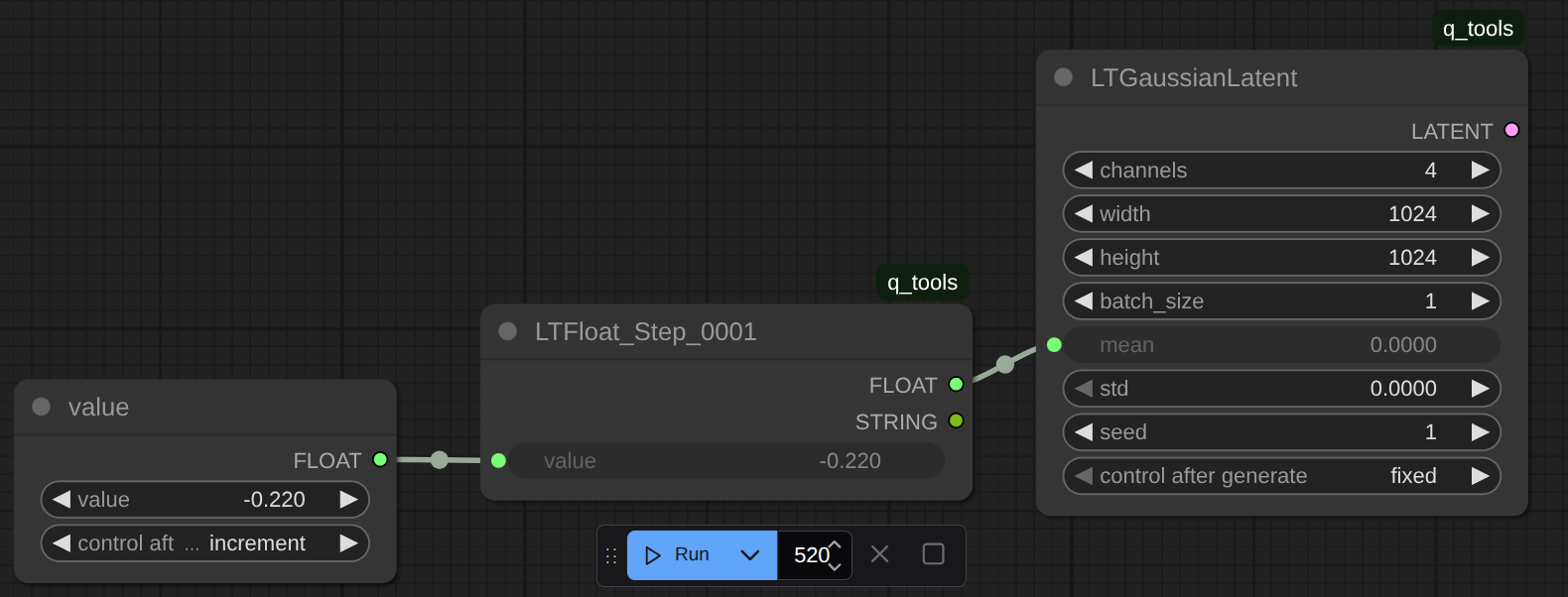Image resolution: width=1568 pixels, height=597 pixels.
Task: Click the Run button
Action: [x=678, y=555]
